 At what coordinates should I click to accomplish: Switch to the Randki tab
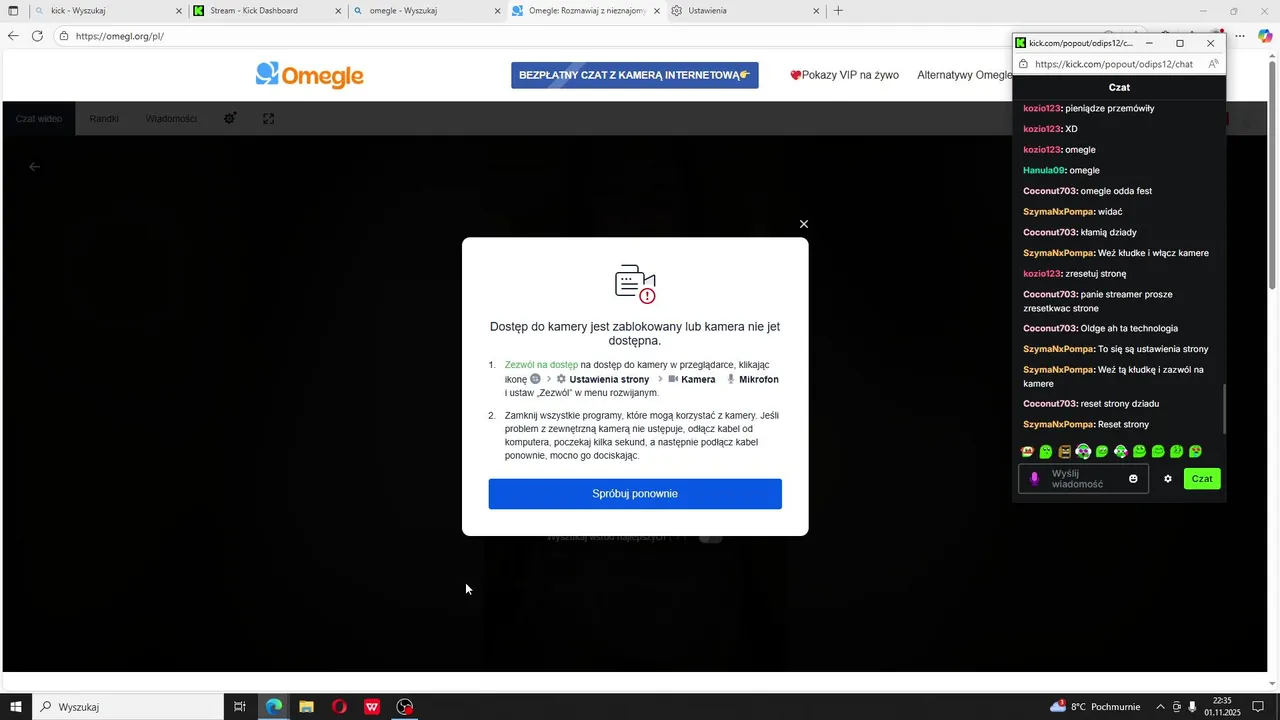click(x=104, y=119)
